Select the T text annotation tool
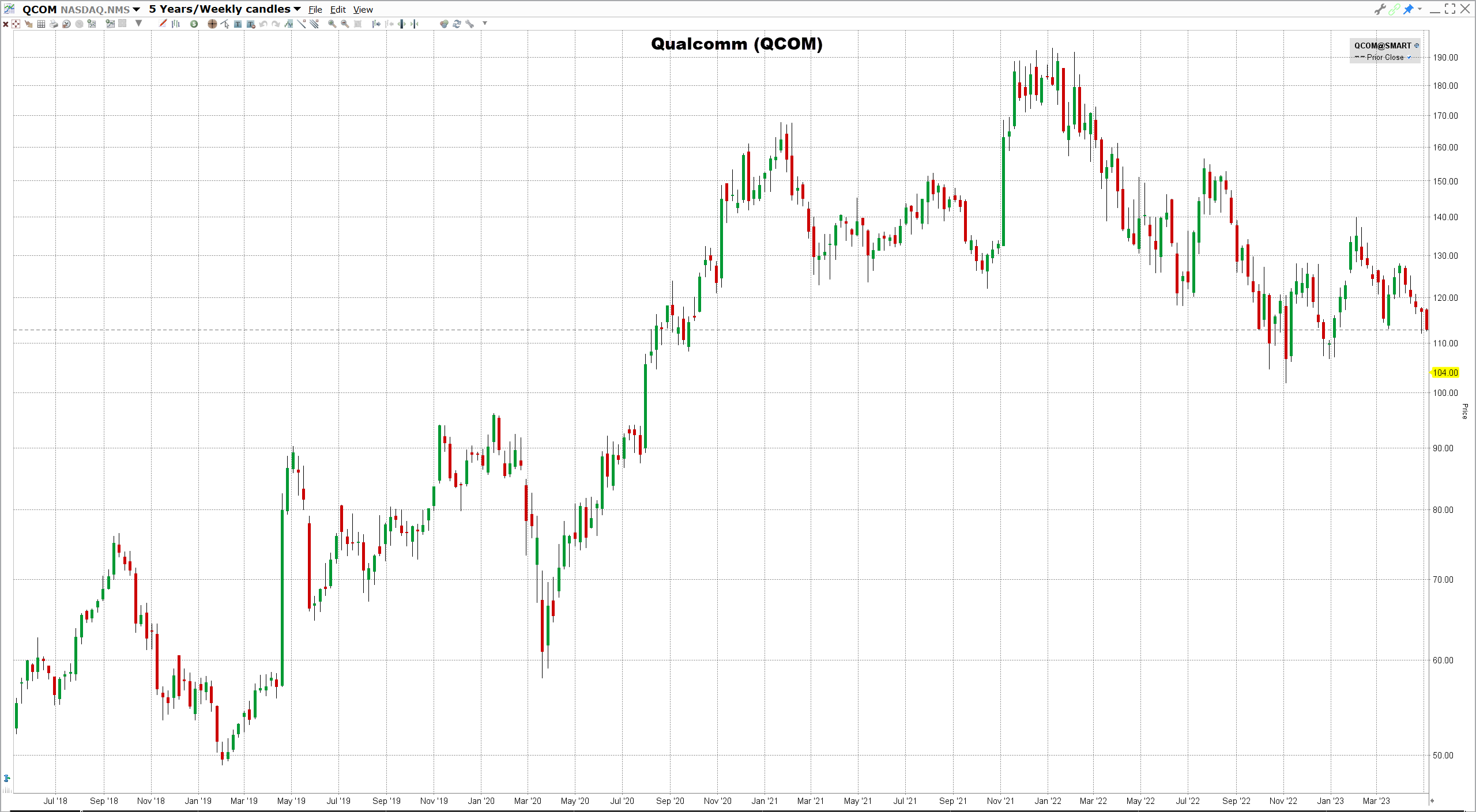This screenshot has width=1476, height=812. 238,24
